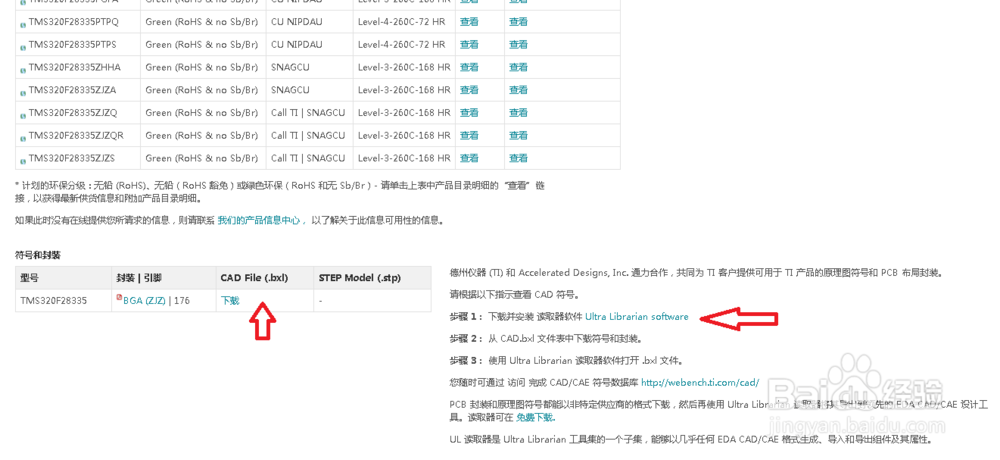
Task: Follow the Ultra Librarian software link
Action: pyautogui.click(x=636, y=316)
